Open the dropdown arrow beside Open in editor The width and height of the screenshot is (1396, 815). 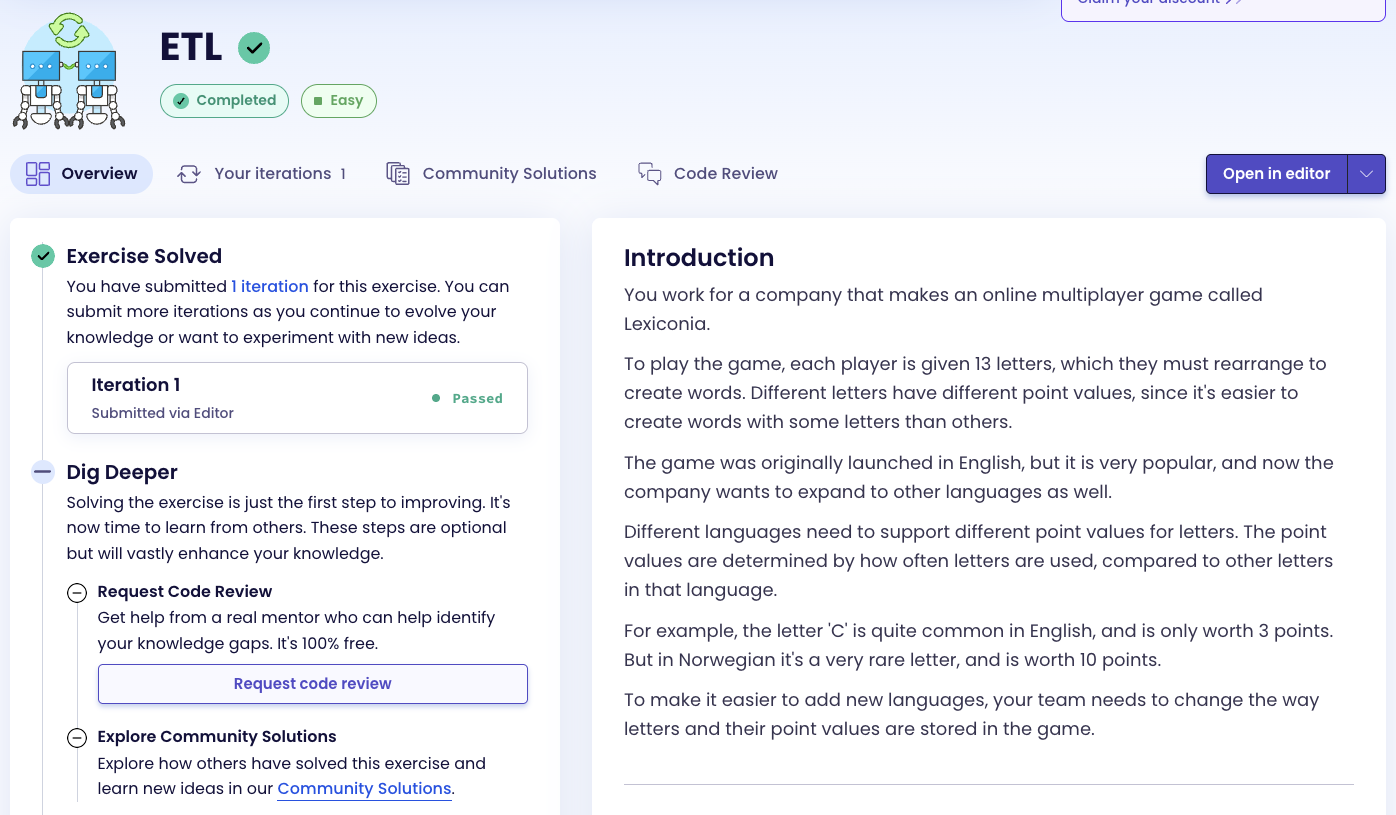[x=1366, y=174]
